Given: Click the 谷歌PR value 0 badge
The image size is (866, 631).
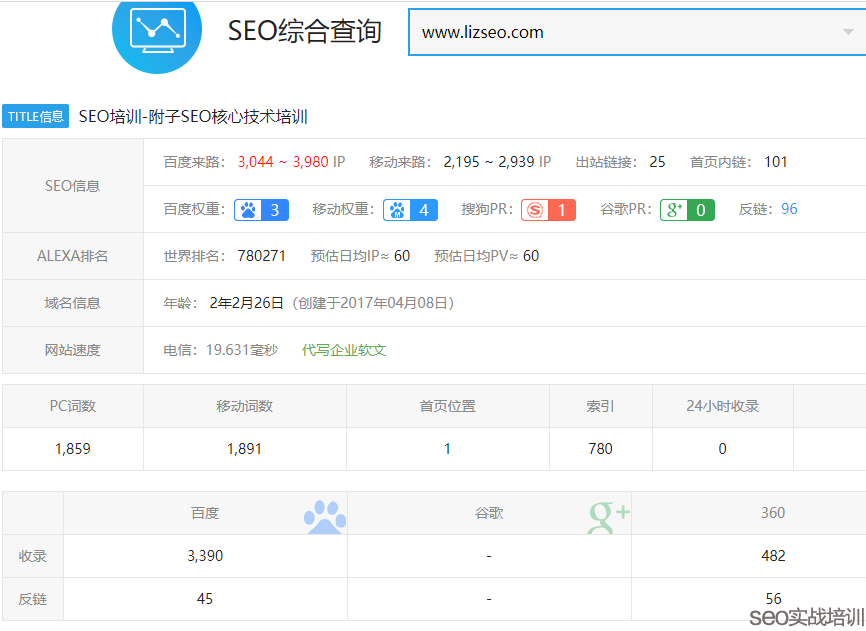Looking at the screenshot, I should coord(701,210).
